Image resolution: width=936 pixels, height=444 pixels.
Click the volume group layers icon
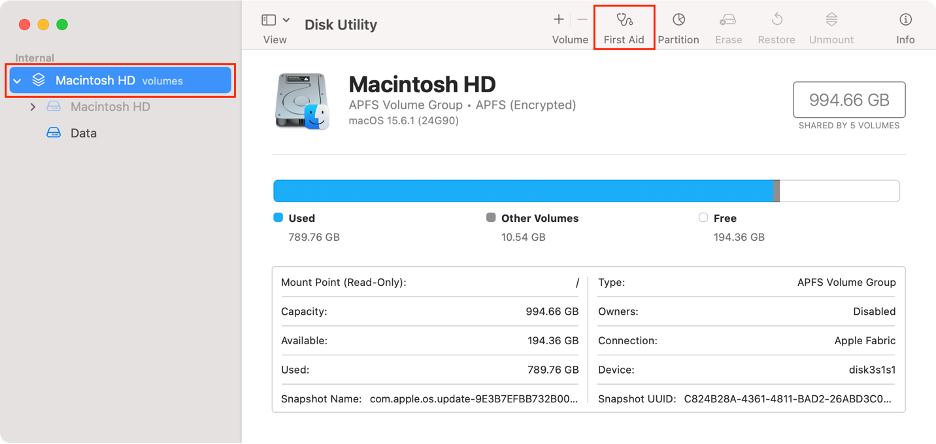click(39, 80)
